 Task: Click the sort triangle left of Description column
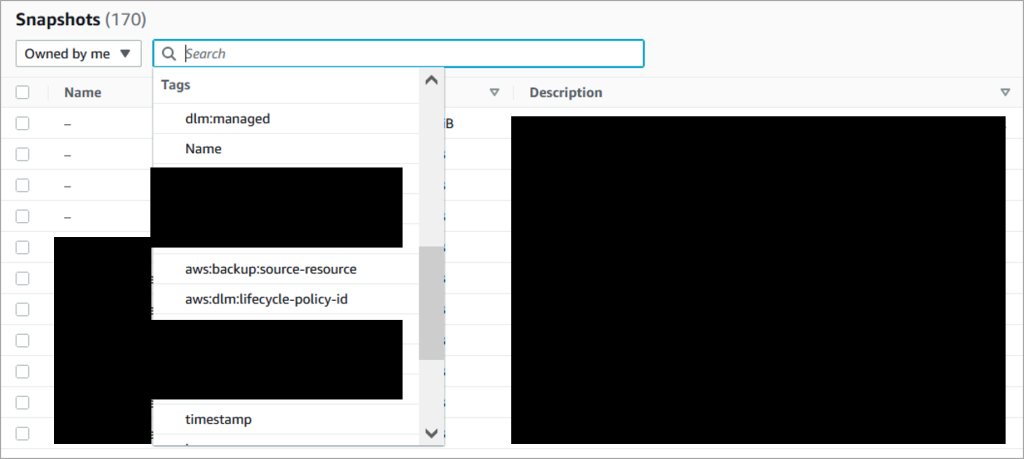tap(494, 93)
